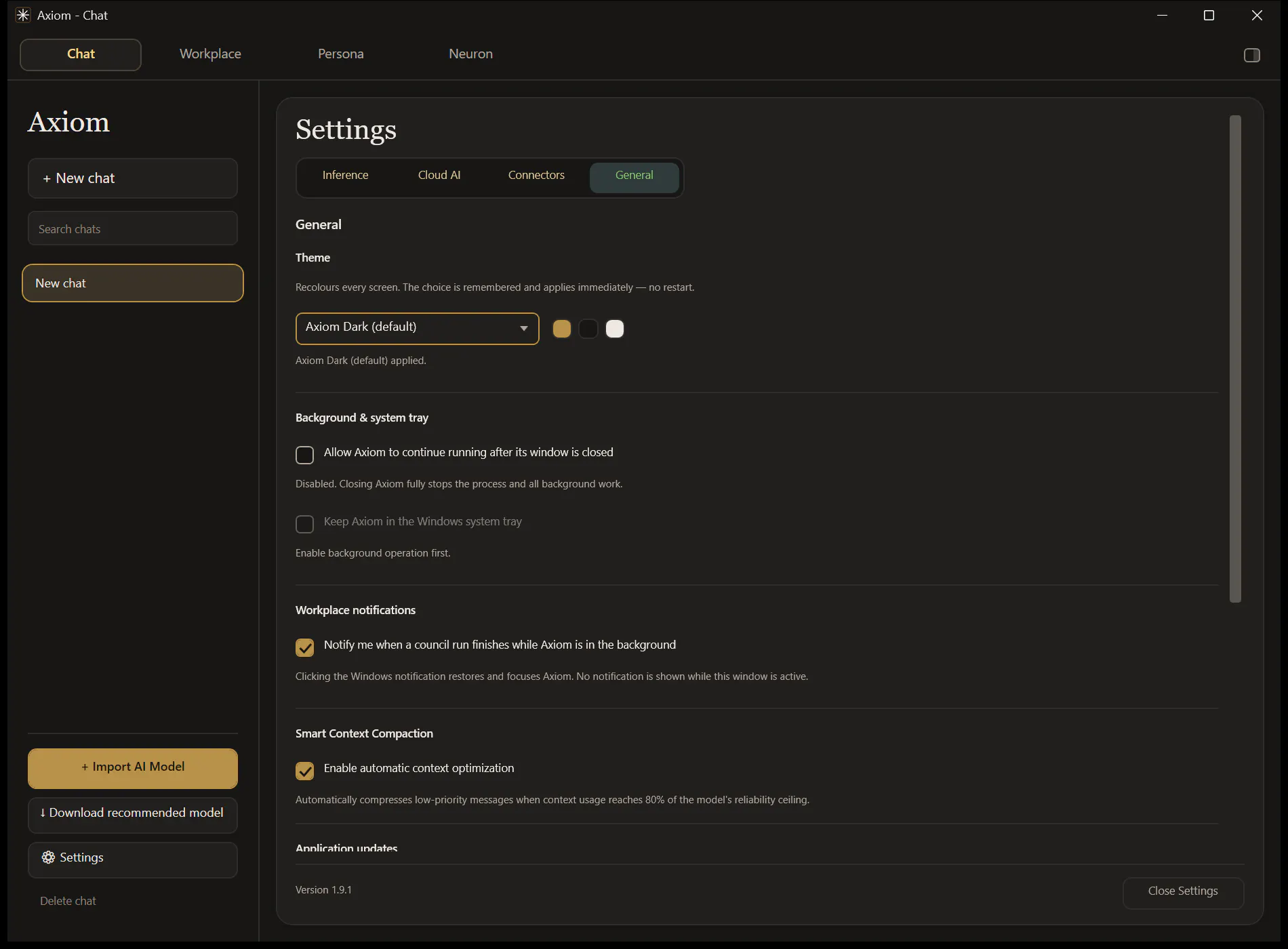The width and height of the screenshot is (1288, 949).
Task: Toggle Keep Axiom in Windows system tray checkbox
Action: (x=305, y=524)
